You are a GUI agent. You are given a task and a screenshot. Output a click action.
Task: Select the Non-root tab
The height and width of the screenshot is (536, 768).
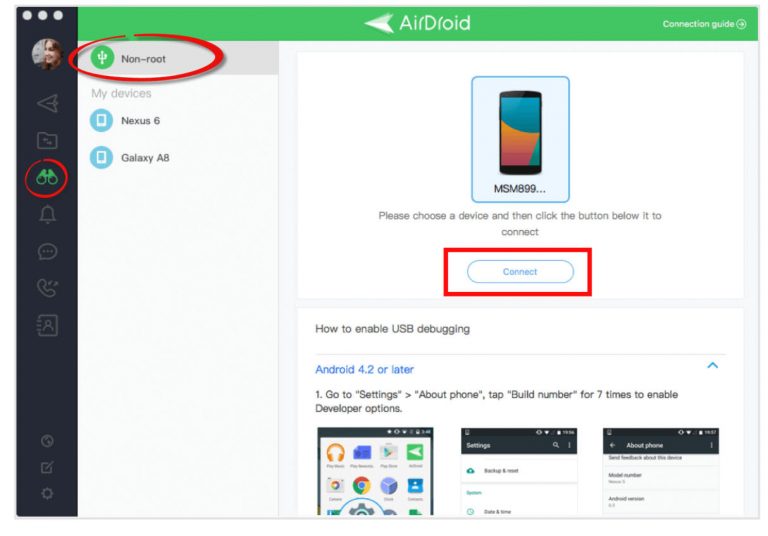tap(178, 58)
